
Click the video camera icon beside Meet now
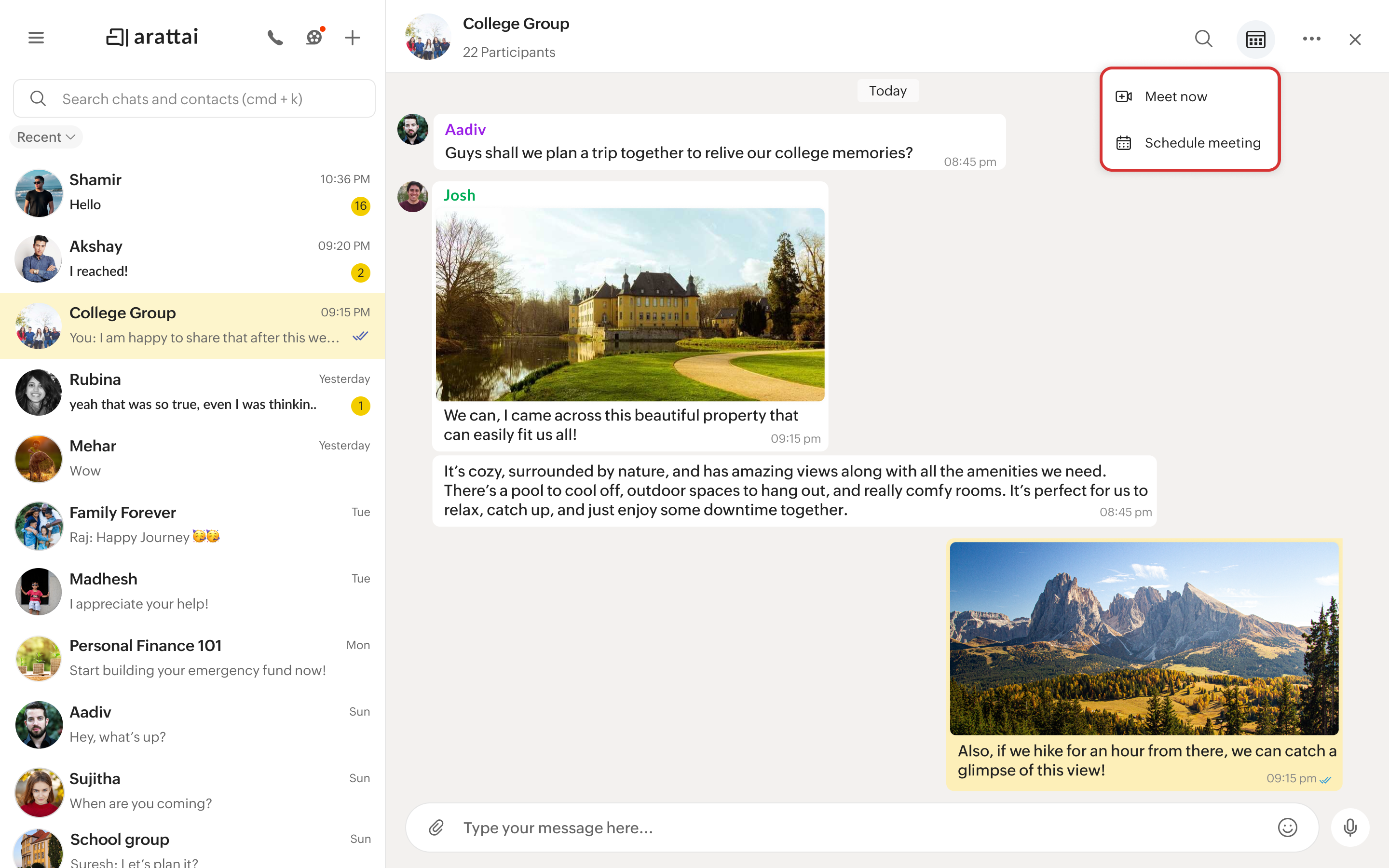pos(1123,96)
